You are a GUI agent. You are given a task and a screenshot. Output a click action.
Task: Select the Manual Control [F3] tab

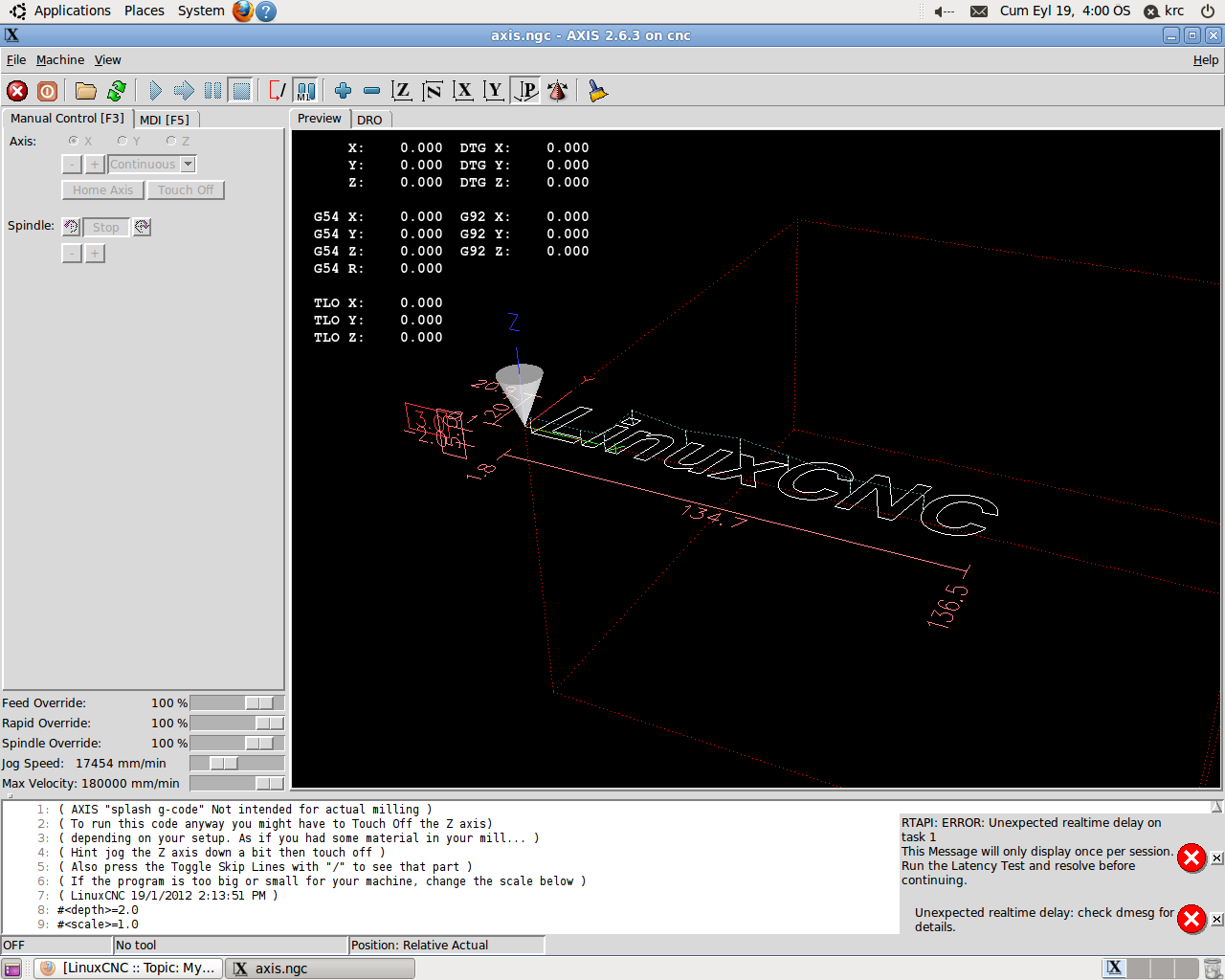(x=67, y=118)
